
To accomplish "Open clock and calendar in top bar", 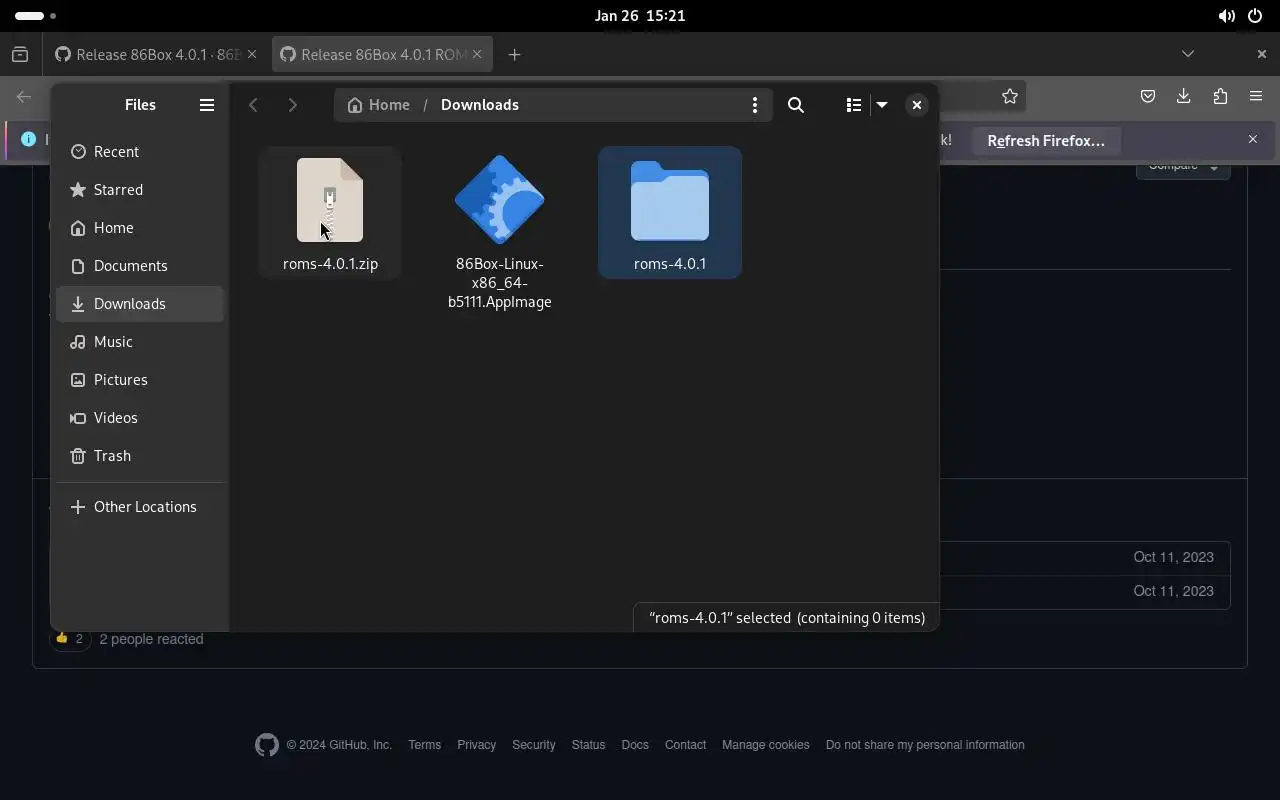I will (x=640, y=16).
